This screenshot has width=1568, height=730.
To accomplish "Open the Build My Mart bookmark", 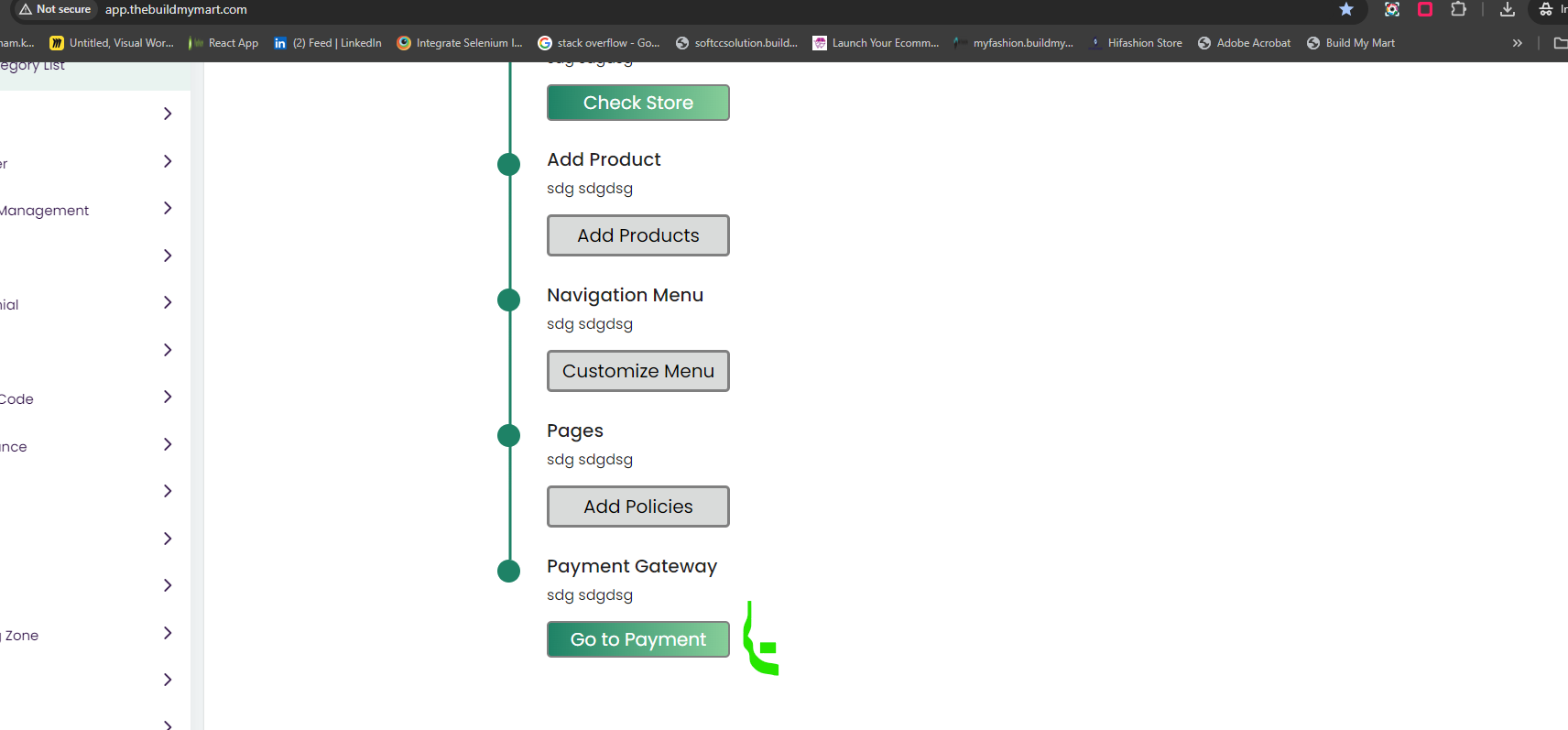I will (x=1351, y=43).
